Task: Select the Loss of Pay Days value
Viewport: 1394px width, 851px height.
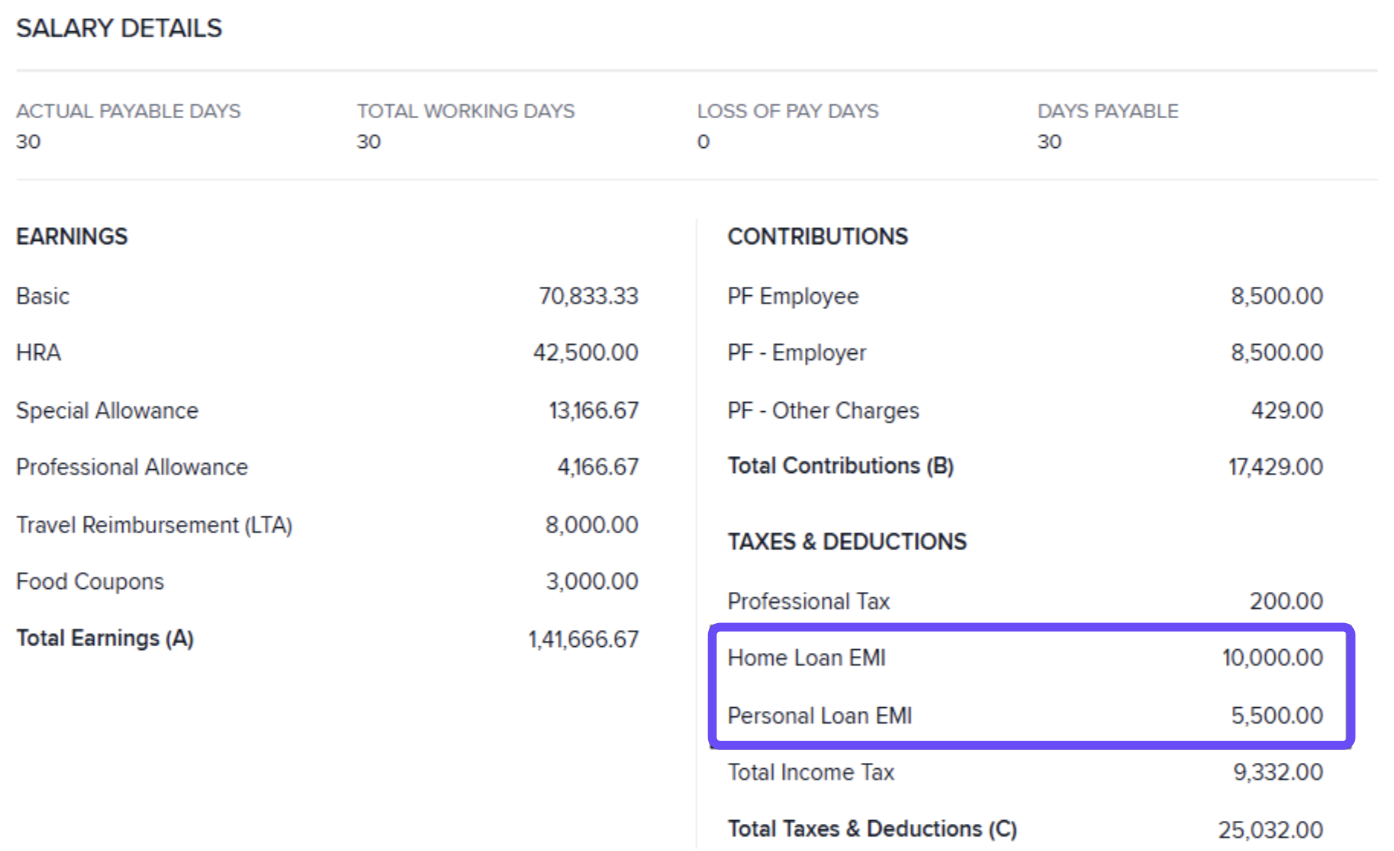Action: coord(703,142)
